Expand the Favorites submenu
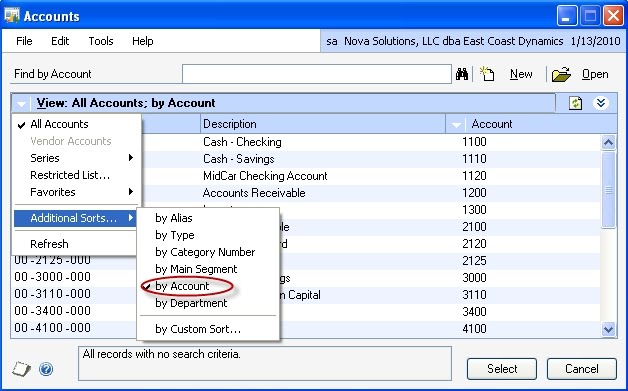The image size is (628, 391). (x=77, y=192)
